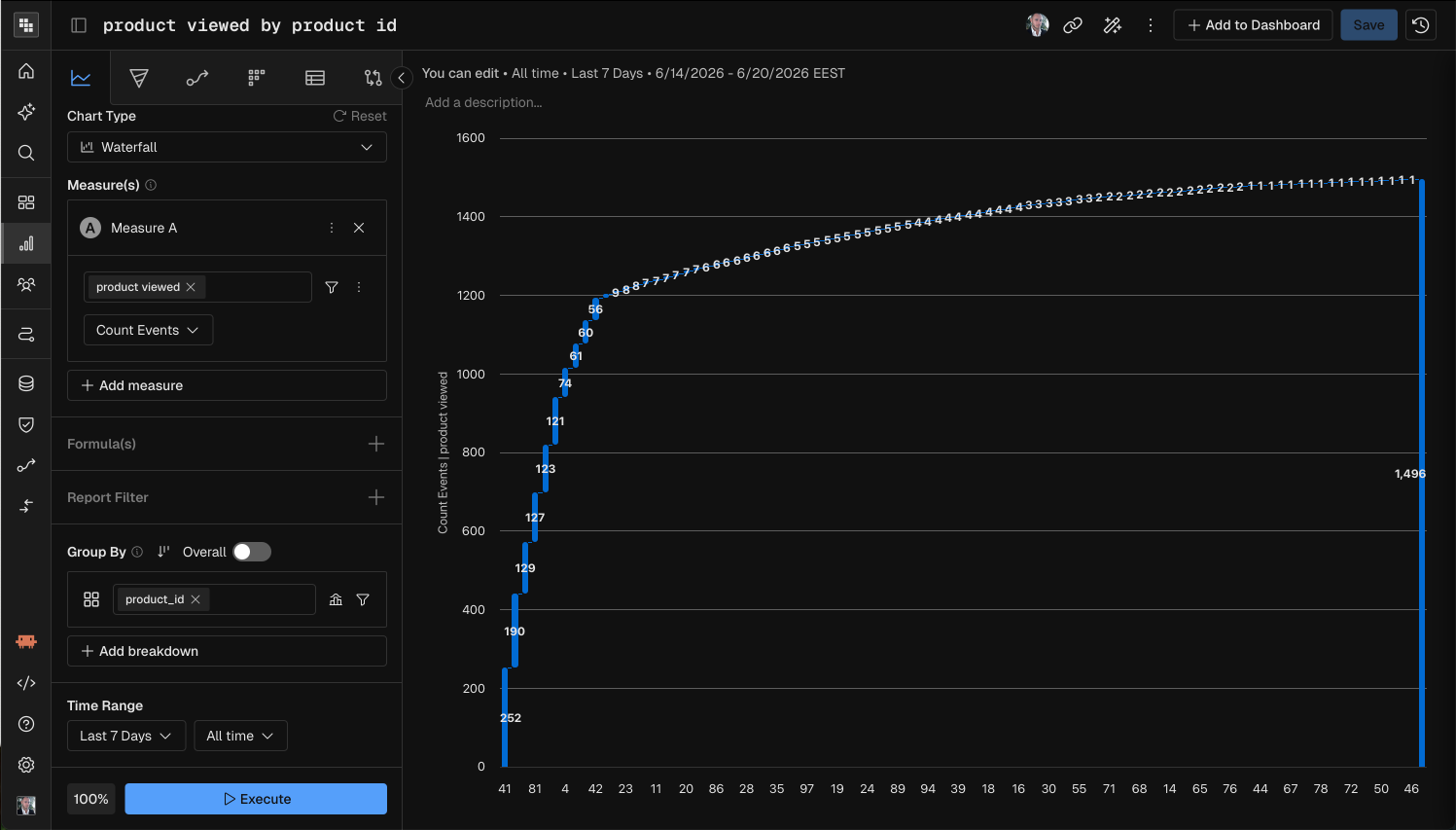
Task: Click the user avatar in header
Action: coord(1038,25)
